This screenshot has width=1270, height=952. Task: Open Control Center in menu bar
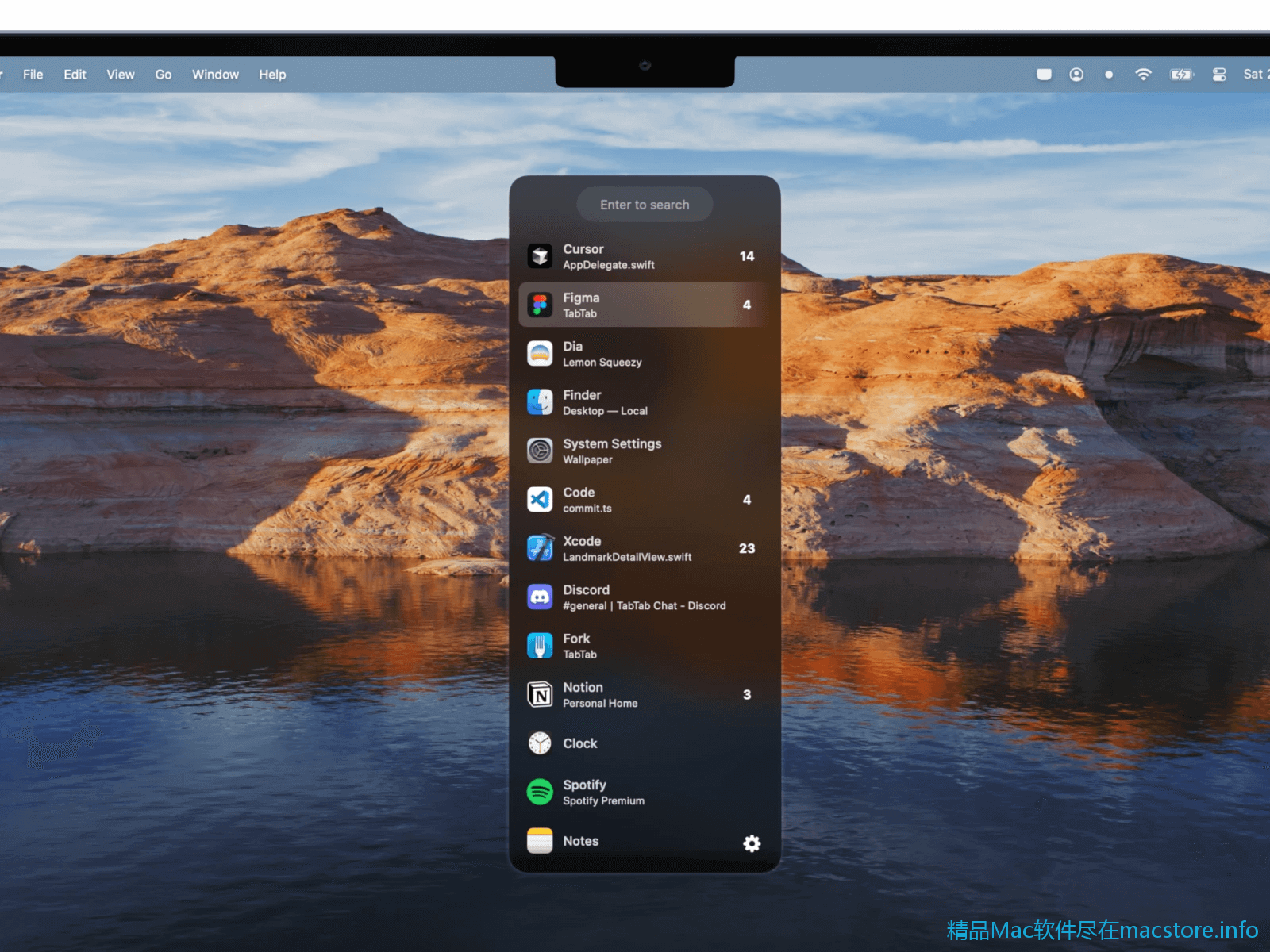(1219, 75)
